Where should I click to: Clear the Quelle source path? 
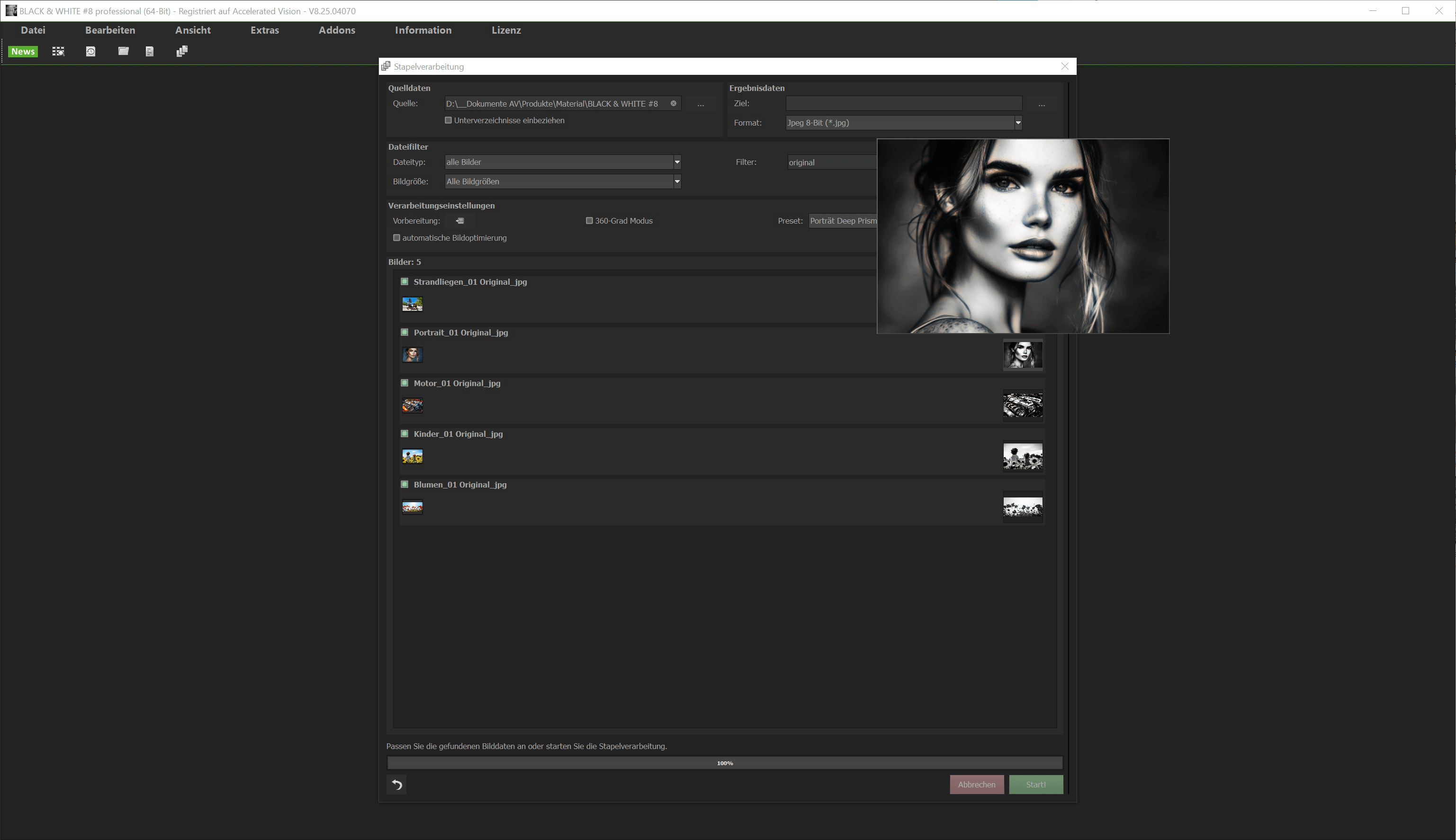pyautogui.click(x=673, y=103)
